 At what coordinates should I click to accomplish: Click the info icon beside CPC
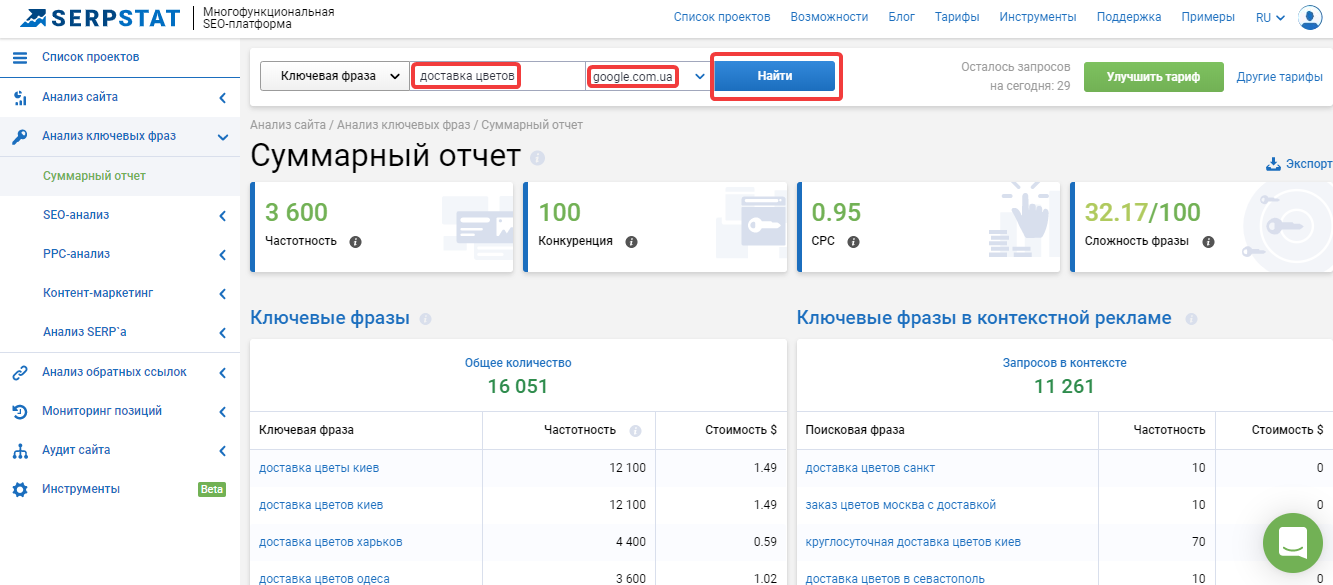click(x=854, y=242)
